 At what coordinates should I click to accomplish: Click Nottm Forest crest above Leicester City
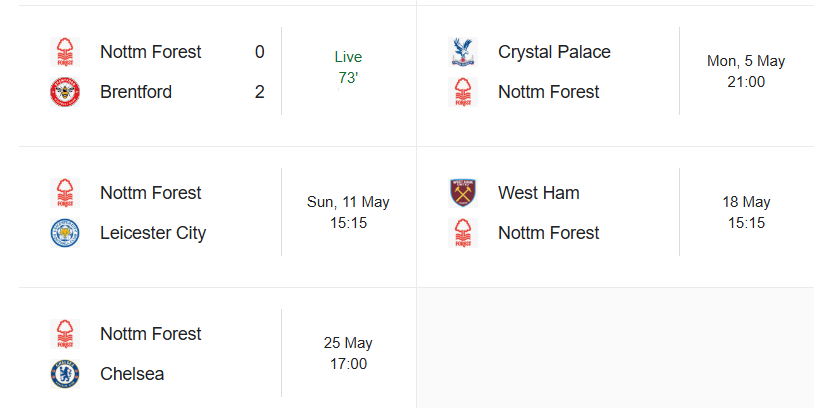pyautogui.click(x=65, y=193)
